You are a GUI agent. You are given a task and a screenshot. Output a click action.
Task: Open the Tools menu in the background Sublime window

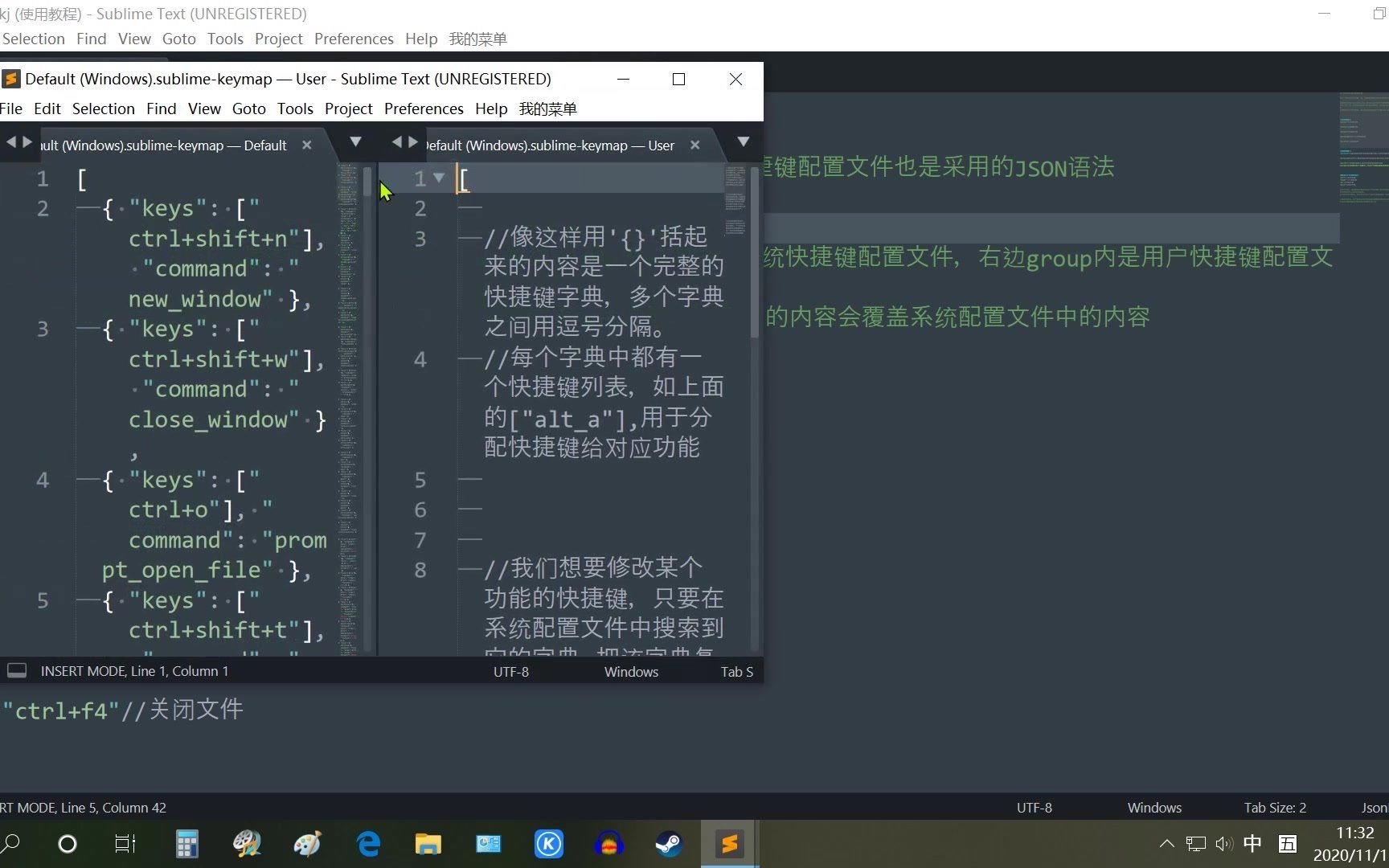[225, 39]
